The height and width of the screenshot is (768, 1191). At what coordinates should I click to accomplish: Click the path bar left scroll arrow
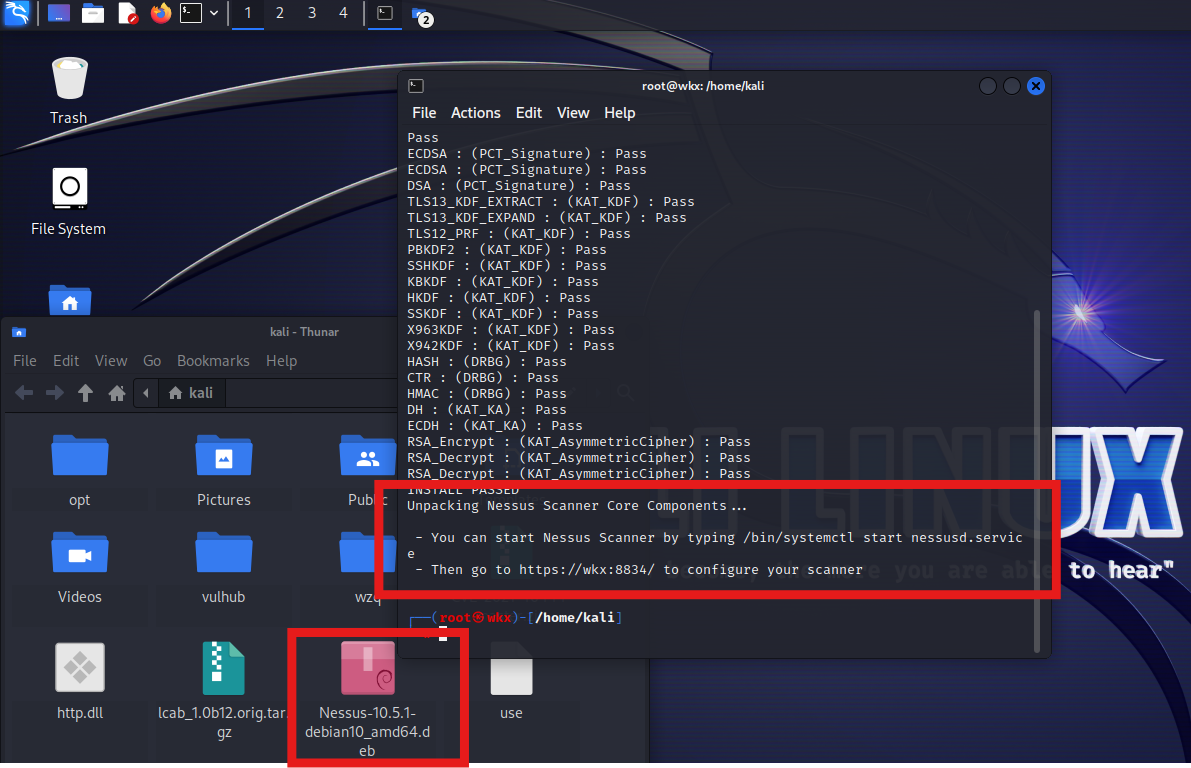(146, 393)
